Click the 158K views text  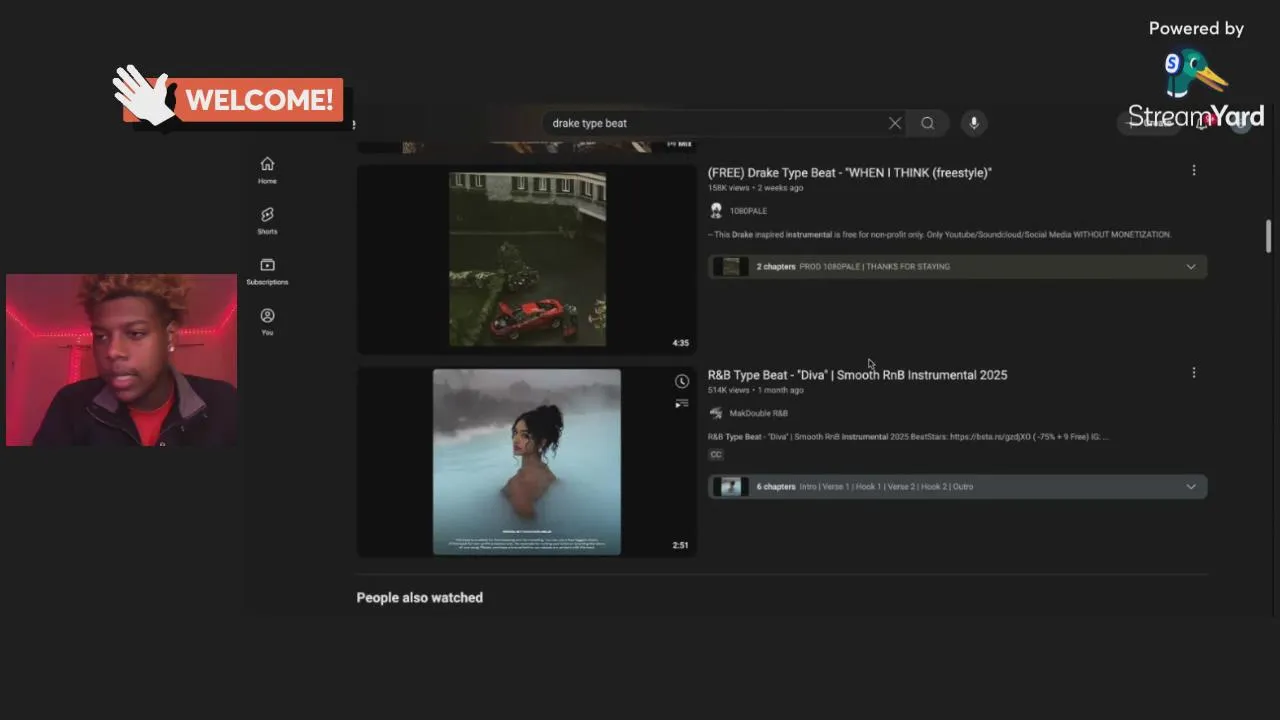pyautogui.click(x=729, y=188)
